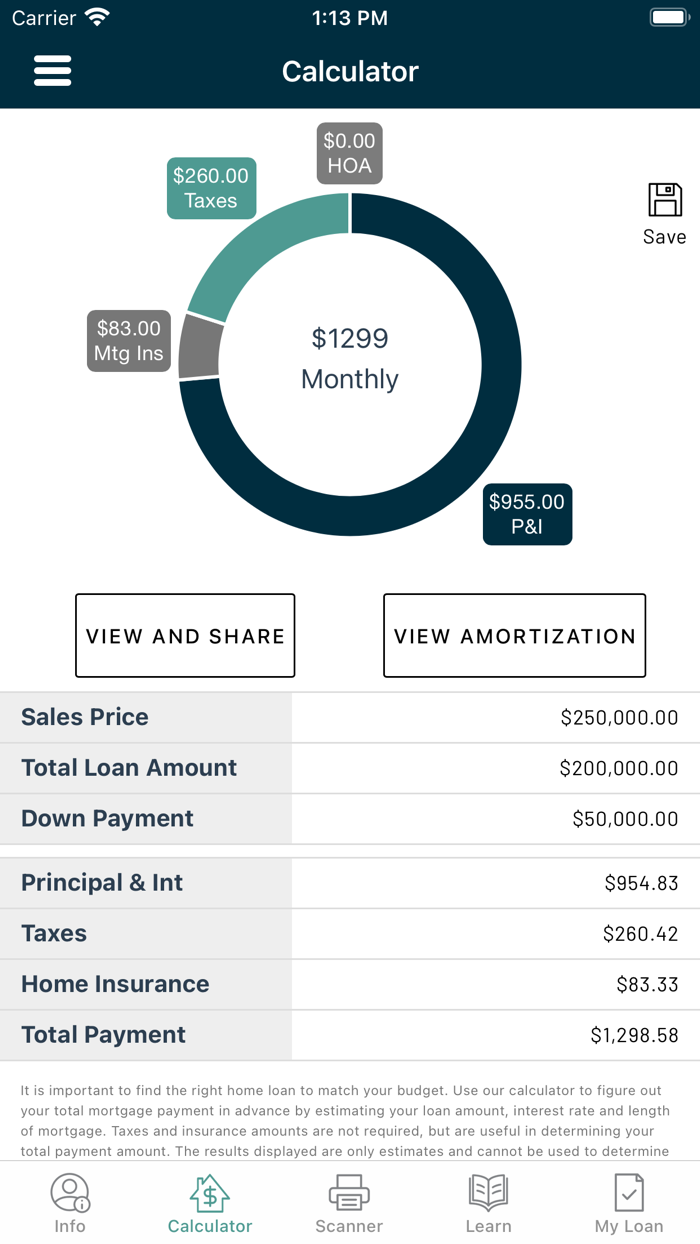700x1244 pixels.
Task: Tap the Info person icon
Action: [70, 1193]
